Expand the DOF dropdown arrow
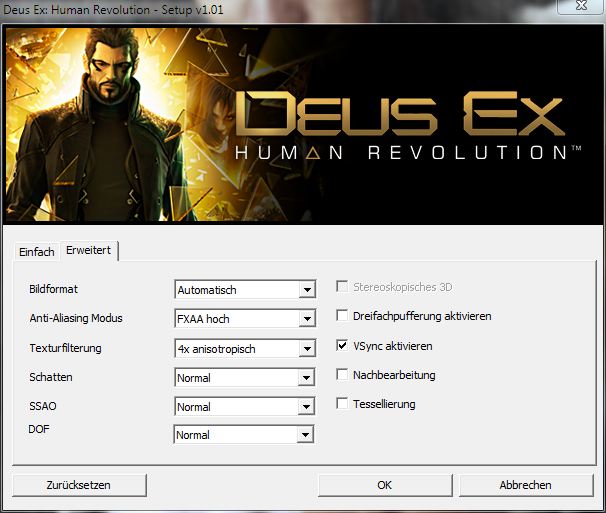 coord(306,435)
